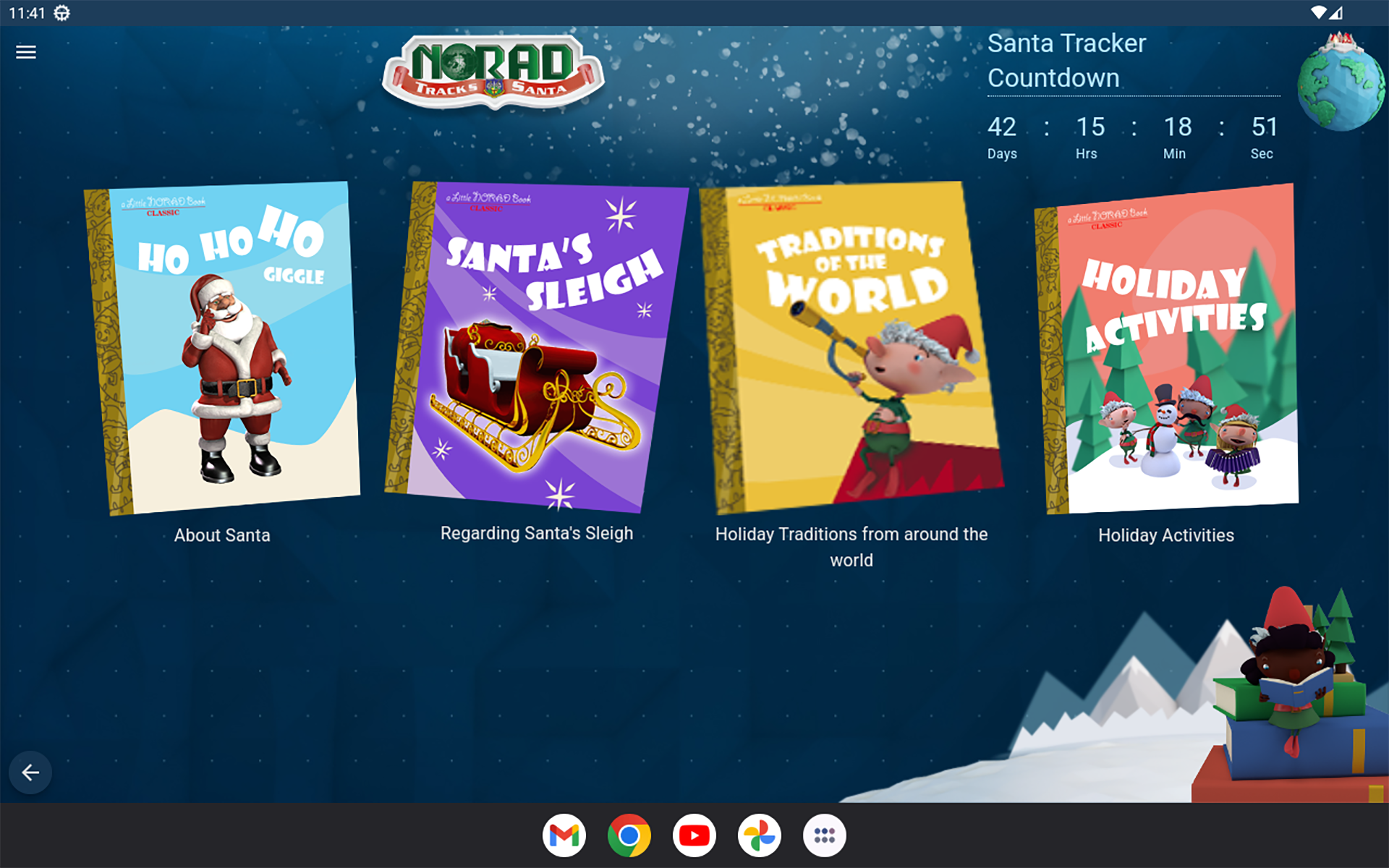Screen dimensions: 1389x868
Task: Open the hamburger menu
Action: 26,52
